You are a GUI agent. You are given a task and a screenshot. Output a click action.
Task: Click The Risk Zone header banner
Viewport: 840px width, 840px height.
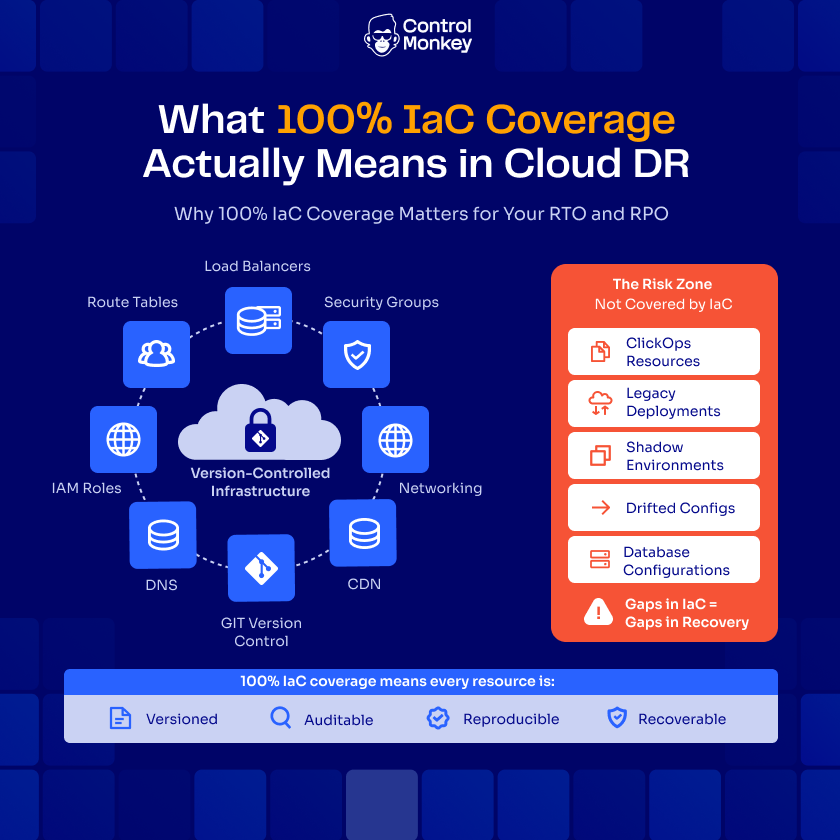(663, 293)
